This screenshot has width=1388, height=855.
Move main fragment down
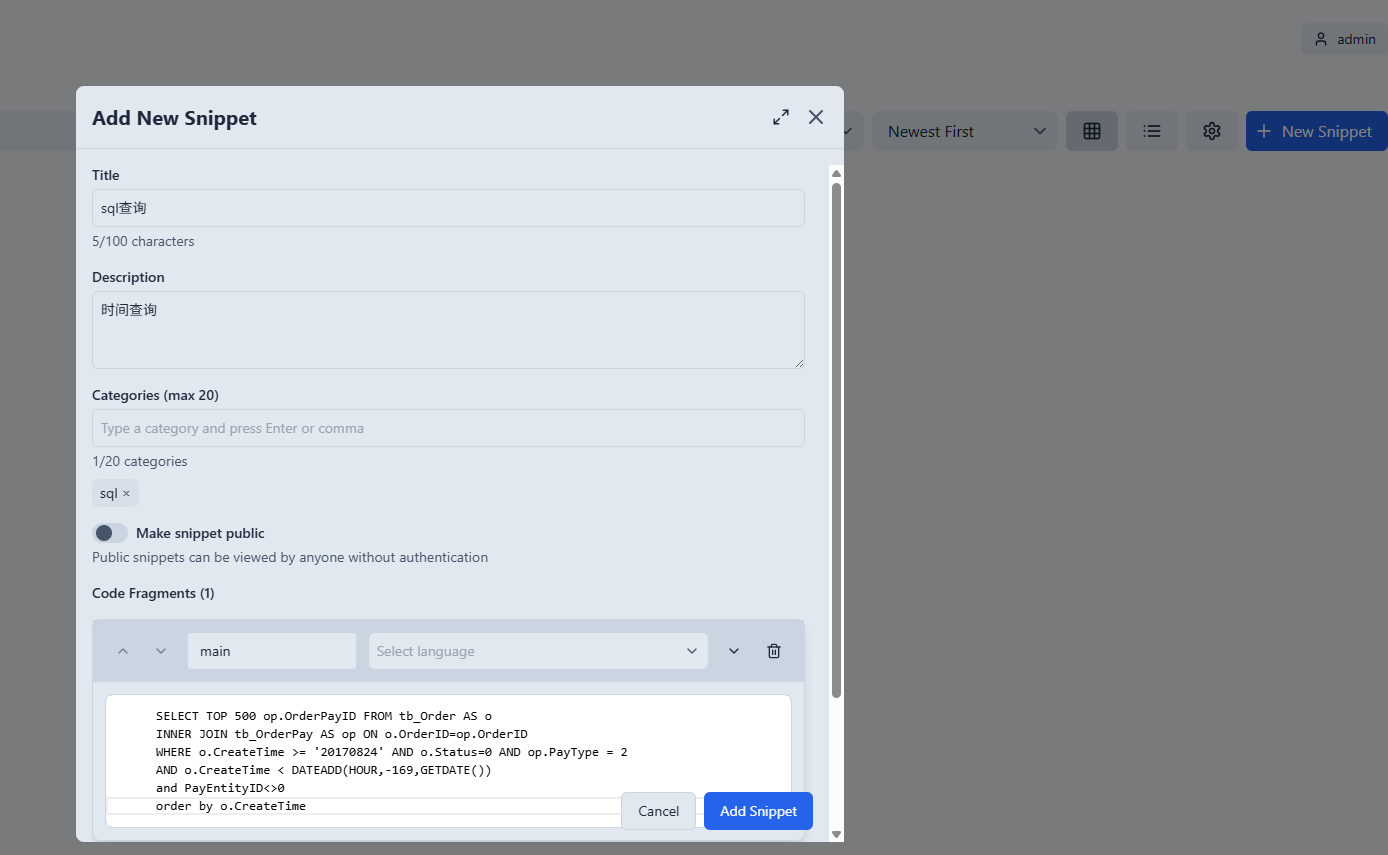pos(161,651)
